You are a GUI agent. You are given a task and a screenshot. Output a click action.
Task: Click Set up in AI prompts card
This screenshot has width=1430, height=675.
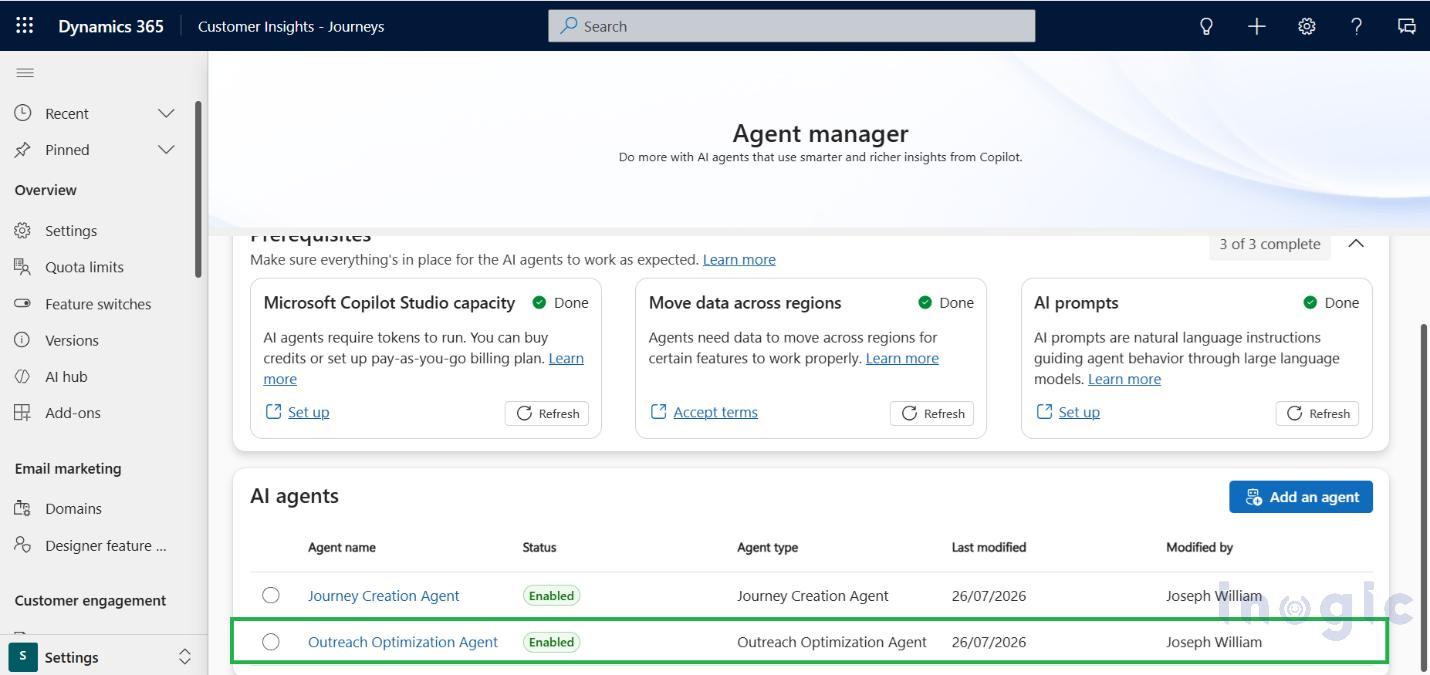coord(1079,412)
